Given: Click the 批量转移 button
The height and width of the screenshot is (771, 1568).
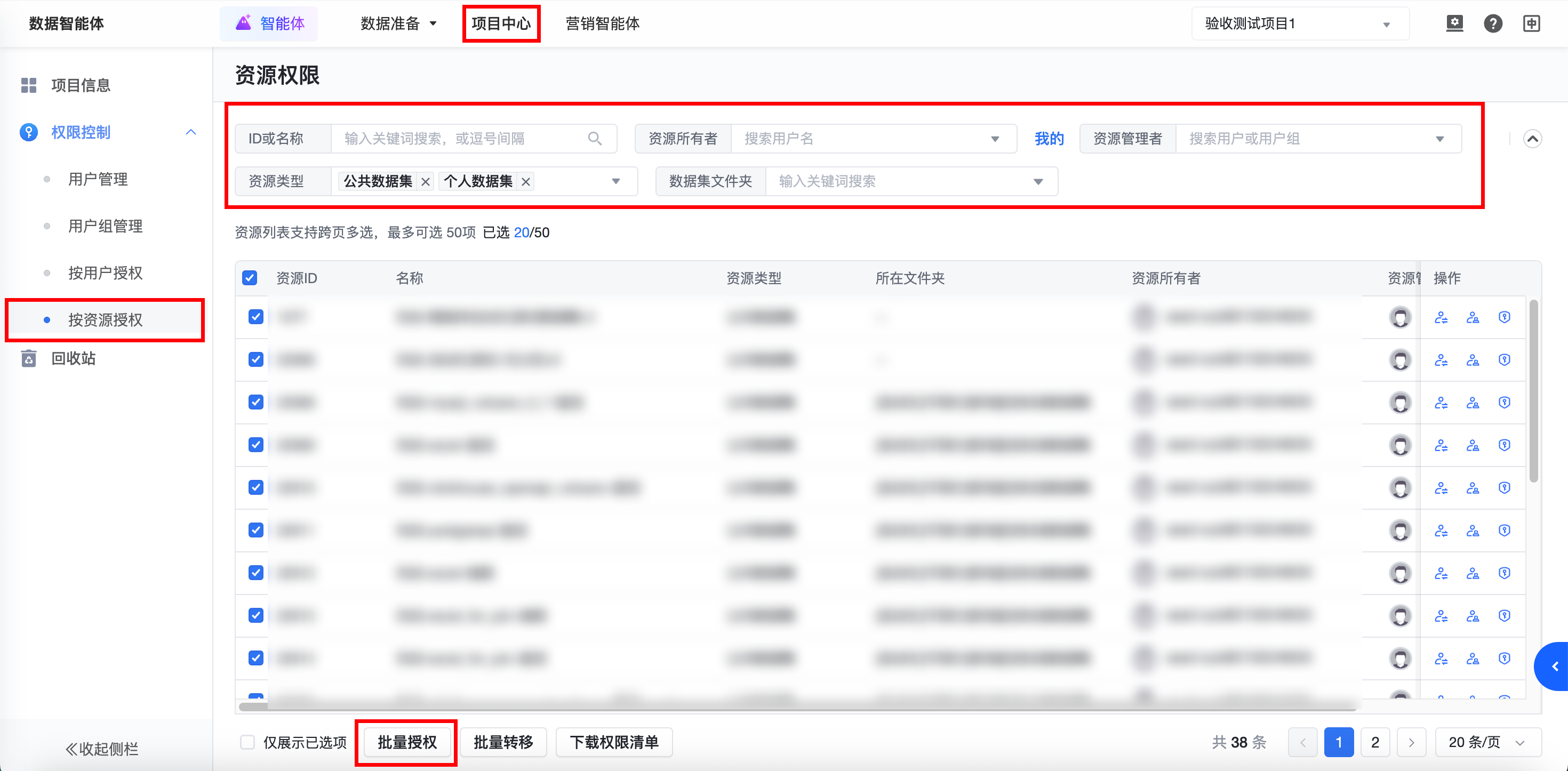Looking at the screenshot, I should [x=503, y=742].
